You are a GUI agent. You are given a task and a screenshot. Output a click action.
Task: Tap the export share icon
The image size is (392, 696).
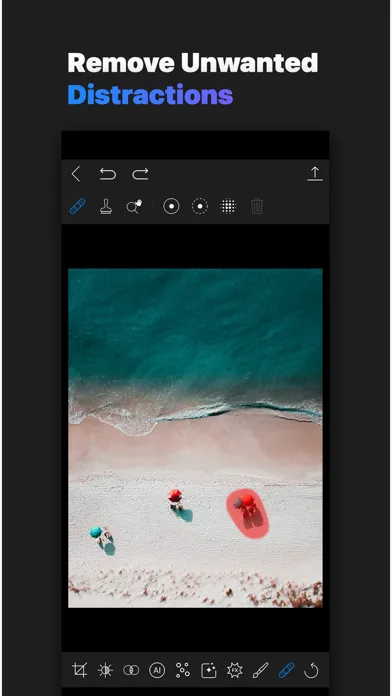point(315,174)
